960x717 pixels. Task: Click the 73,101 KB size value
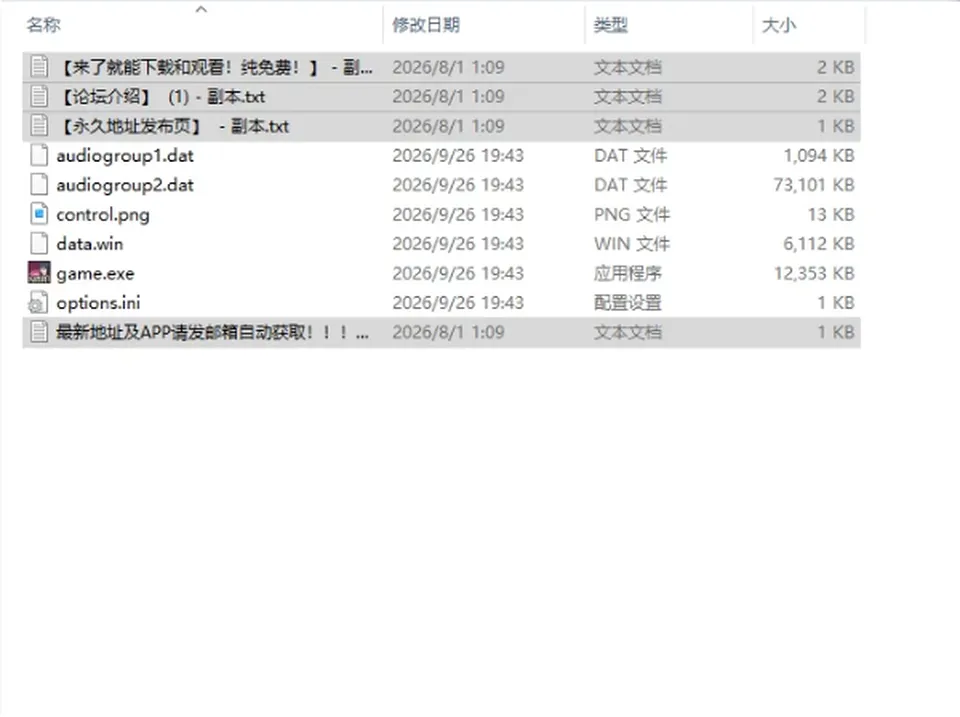pos(814,185)
